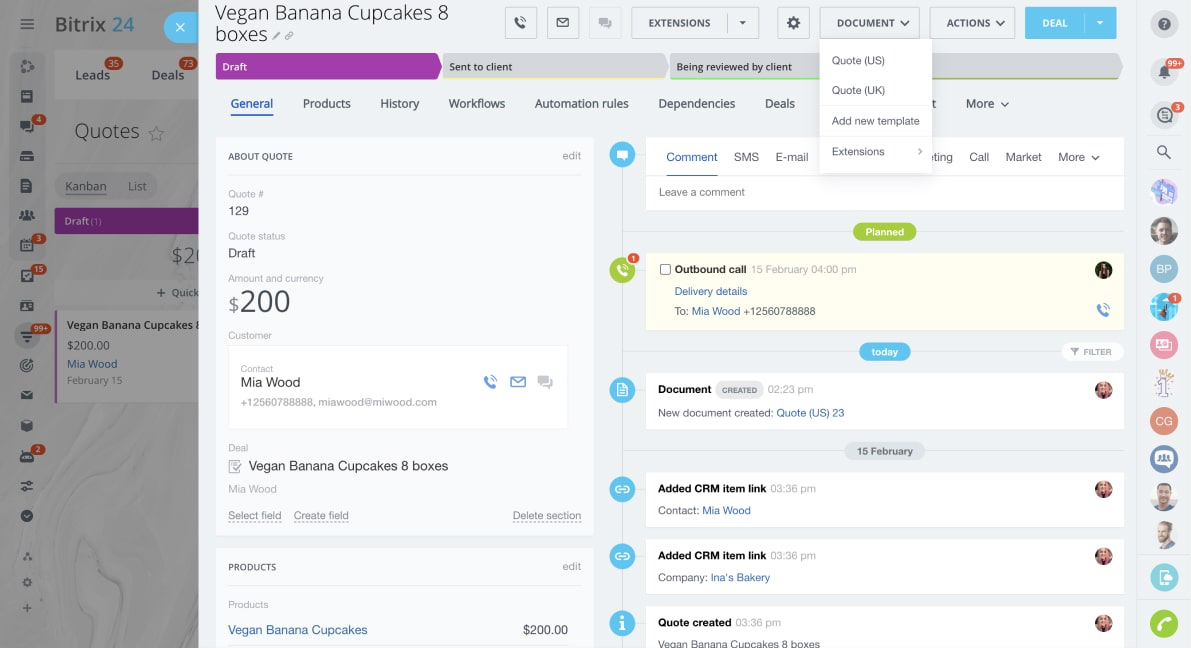The width and height of the screenshot is (1191, 648).
Task: Open the Actions dropdown
Action: (971, 23)
